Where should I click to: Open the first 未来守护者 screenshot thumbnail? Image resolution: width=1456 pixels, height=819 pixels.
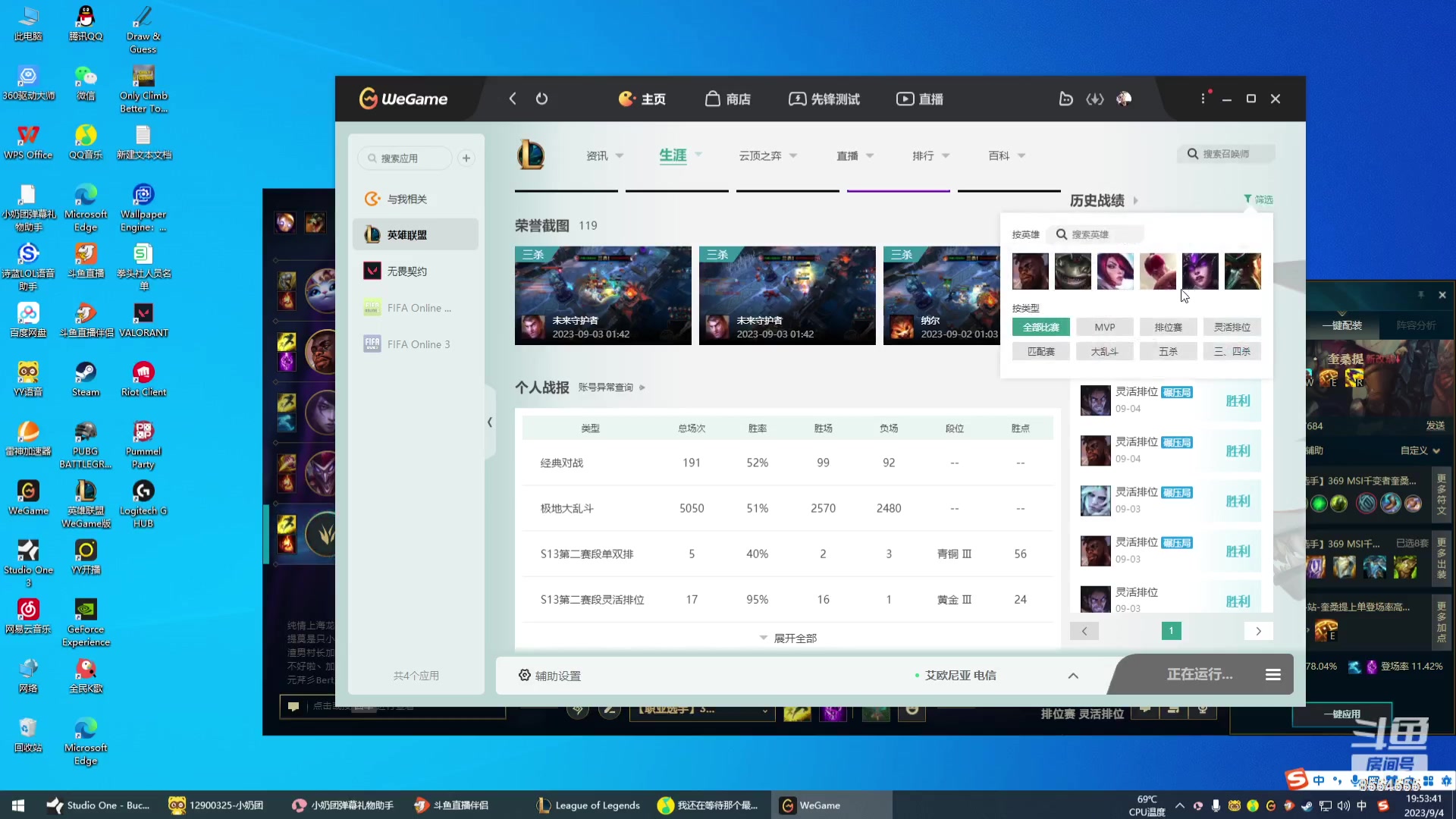click(603, 296)
